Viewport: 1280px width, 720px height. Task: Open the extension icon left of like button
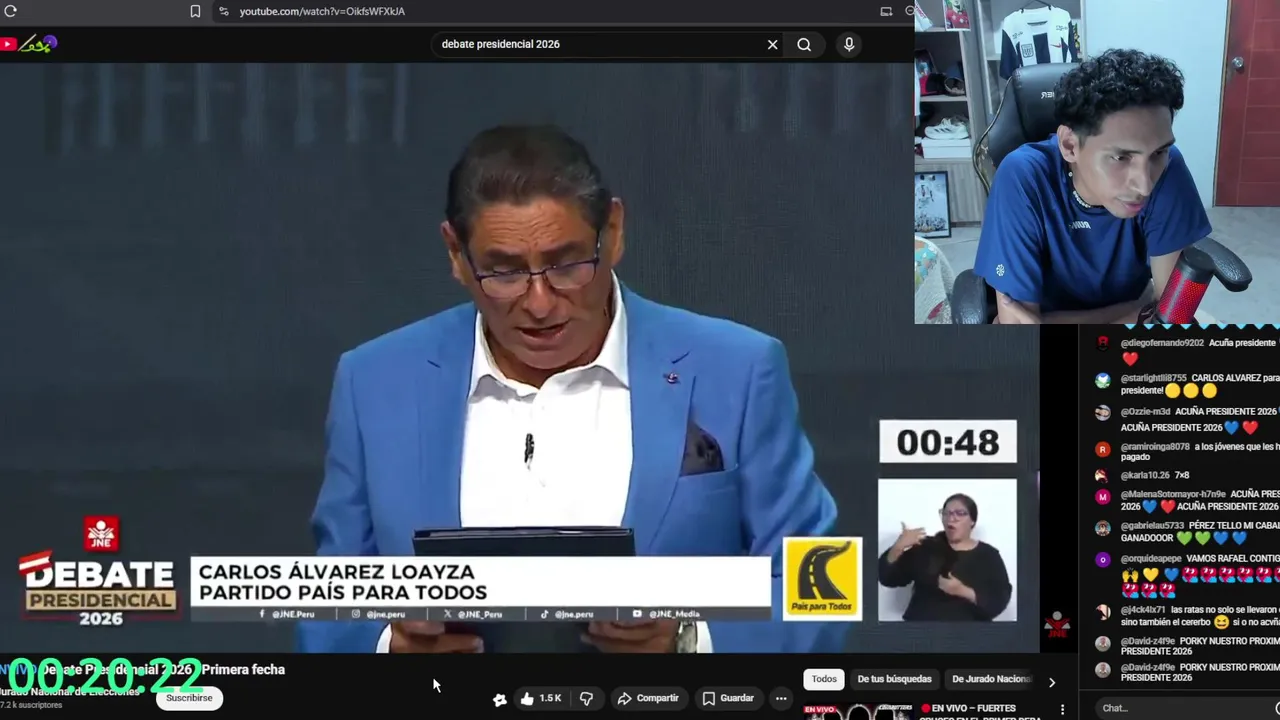(500, 699)
